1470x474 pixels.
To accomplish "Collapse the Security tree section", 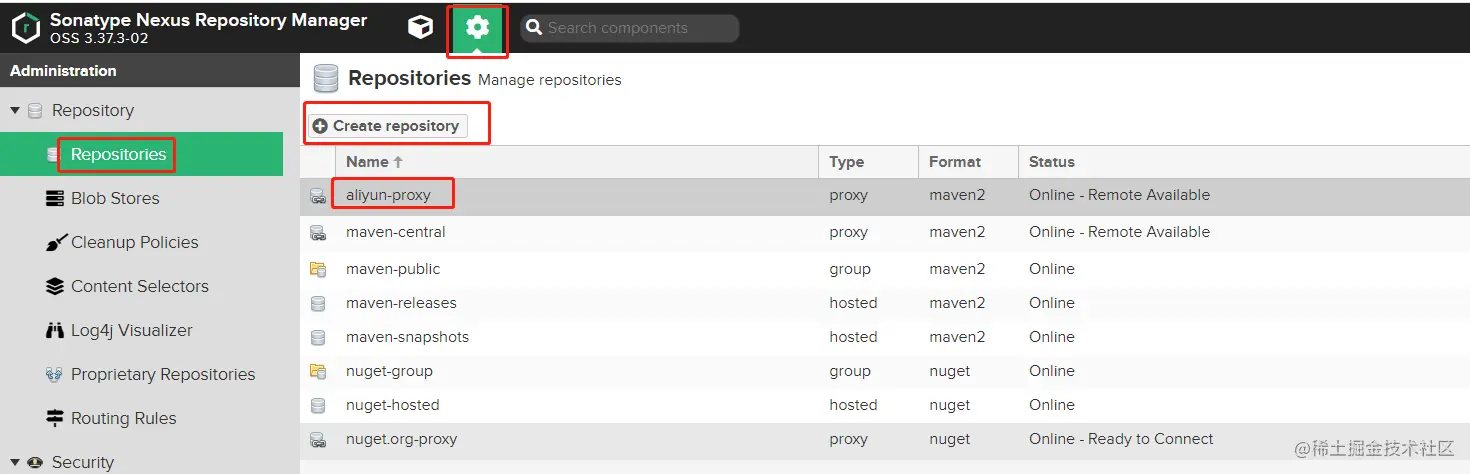I will [x=15, y=462].
